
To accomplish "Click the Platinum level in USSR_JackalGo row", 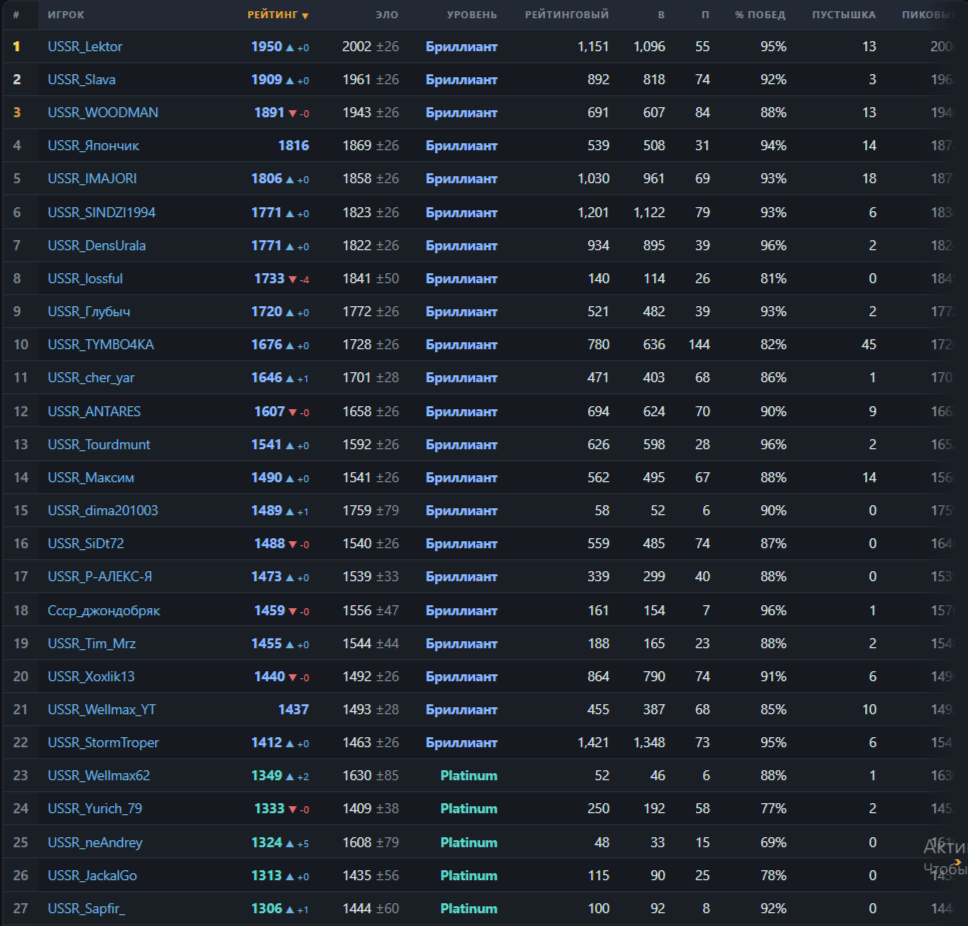I will tap(469, 875).
